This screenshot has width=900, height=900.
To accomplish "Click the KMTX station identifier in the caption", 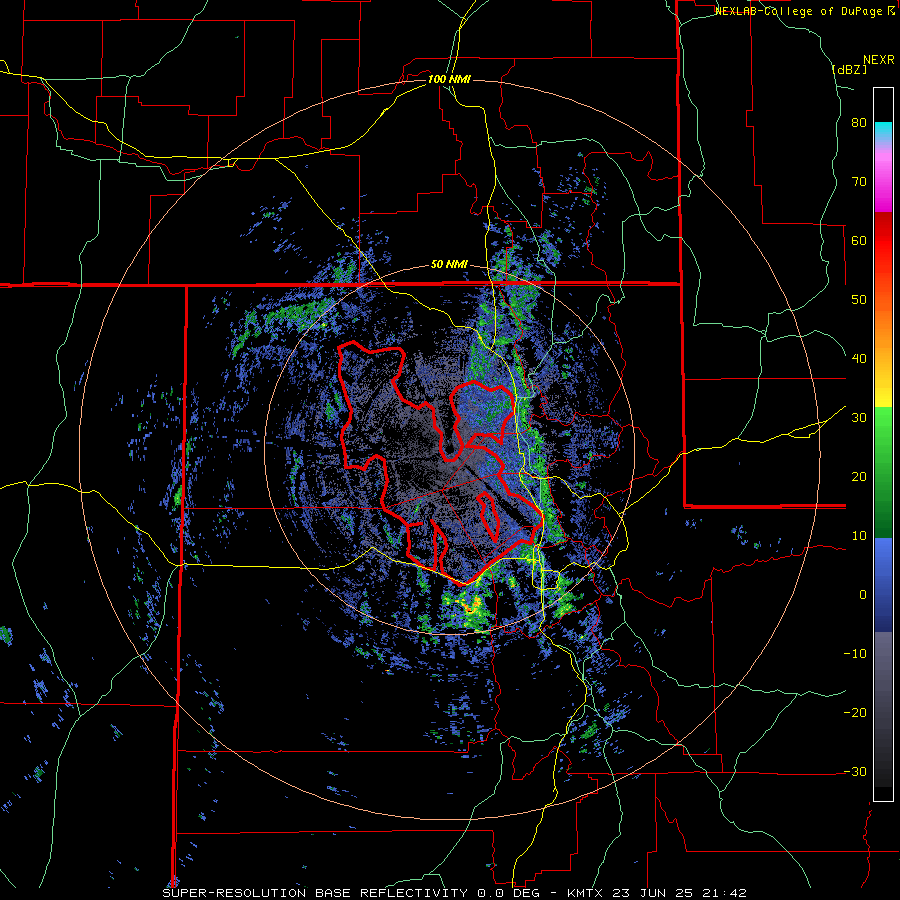I will pyautogui.click(x=585, y=893).
